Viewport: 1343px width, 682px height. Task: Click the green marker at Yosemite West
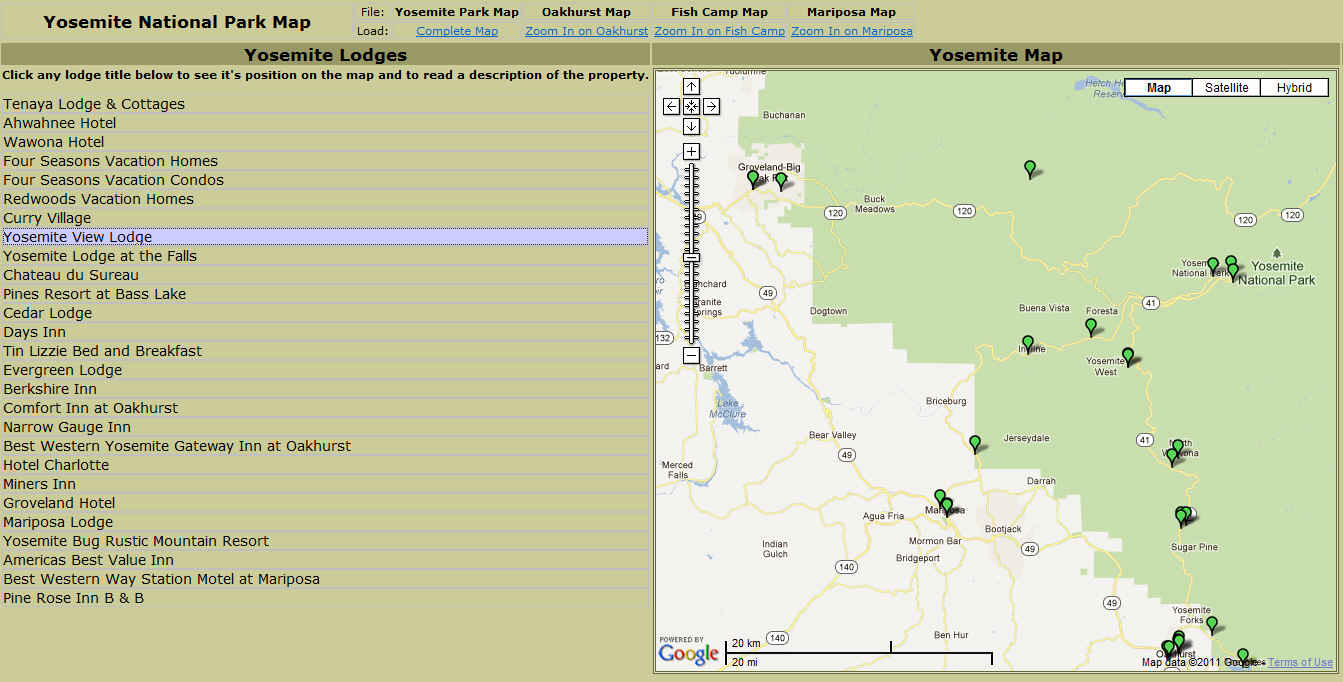click(x=1128, y=355)
